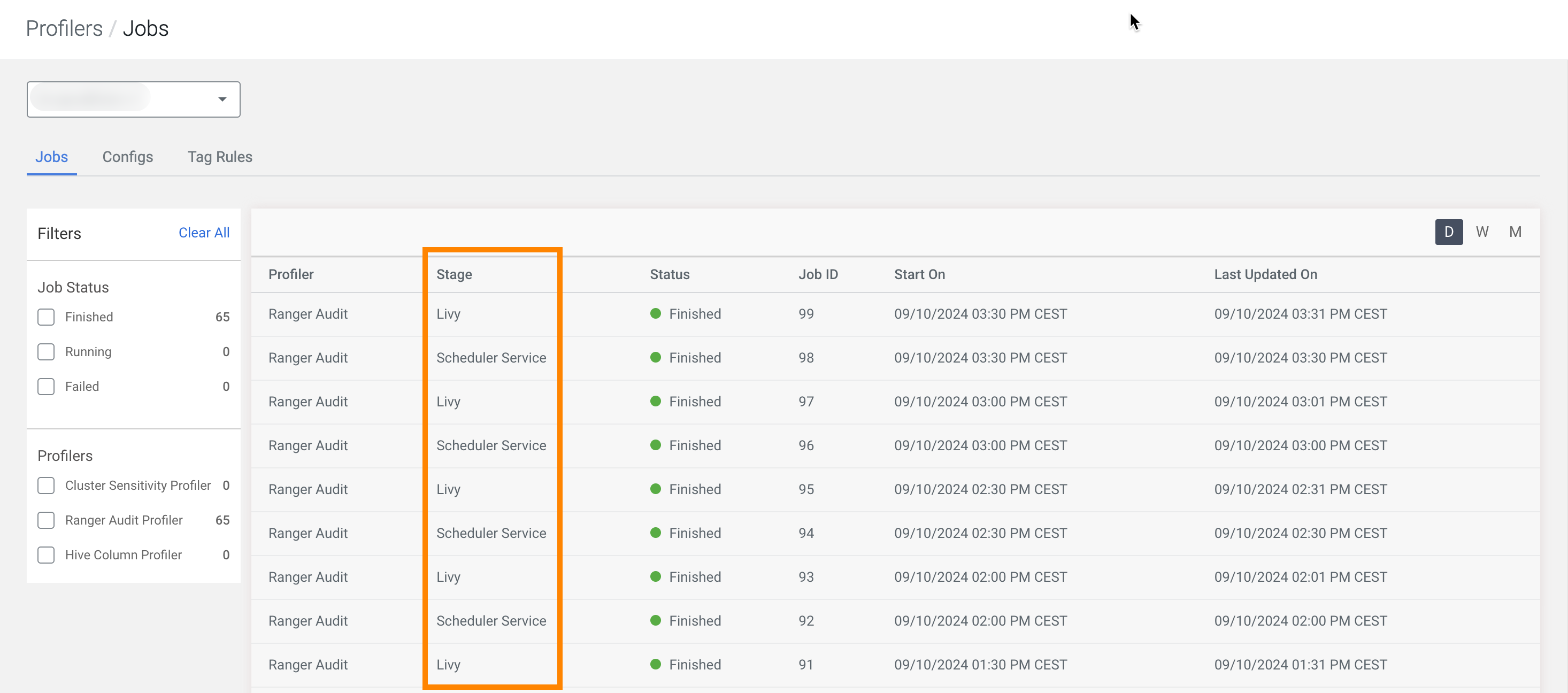The height and width of the screenshot is (693, 1568).
Task: Click Clear All filters link
Action: tap(203, 233)
